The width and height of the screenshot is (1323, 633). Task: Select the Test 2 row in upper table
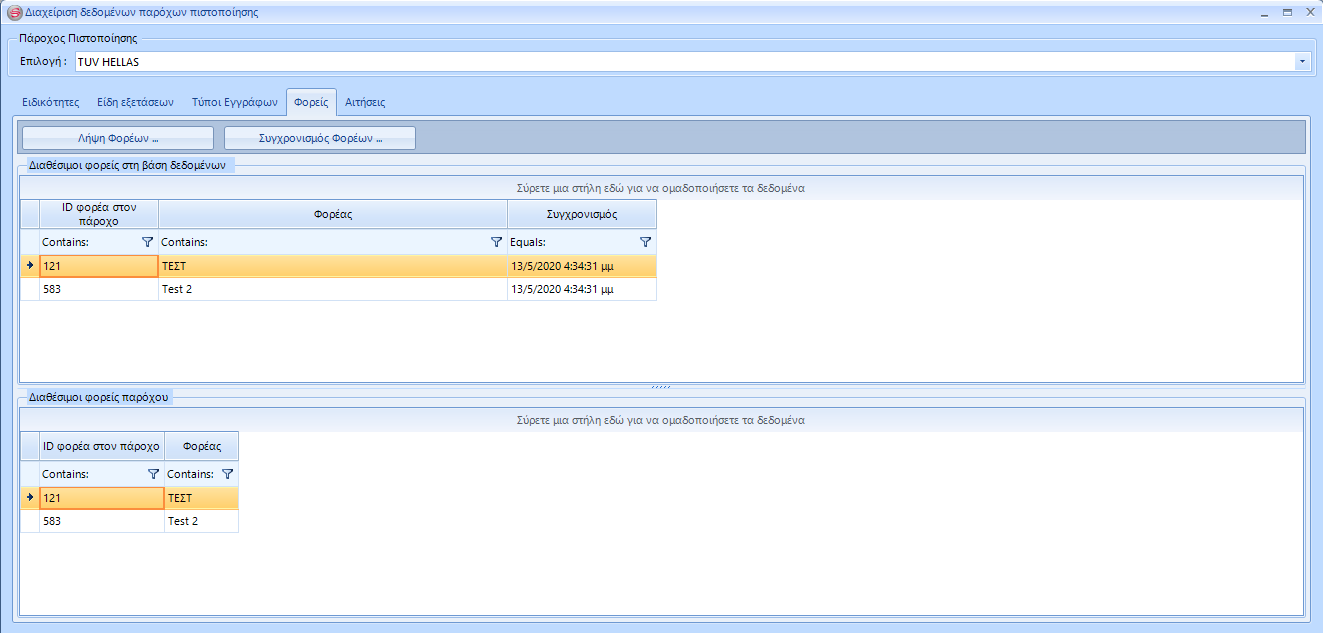tap(333, 289)
